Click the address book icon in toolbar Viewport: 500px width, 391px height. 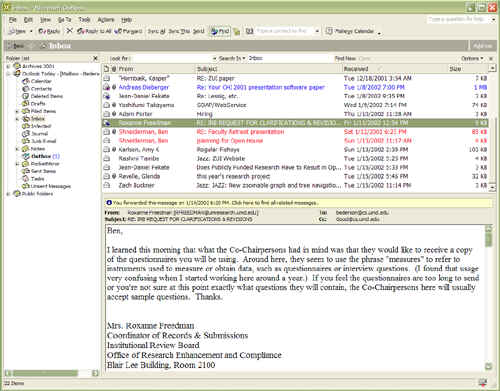coord(249,31)
